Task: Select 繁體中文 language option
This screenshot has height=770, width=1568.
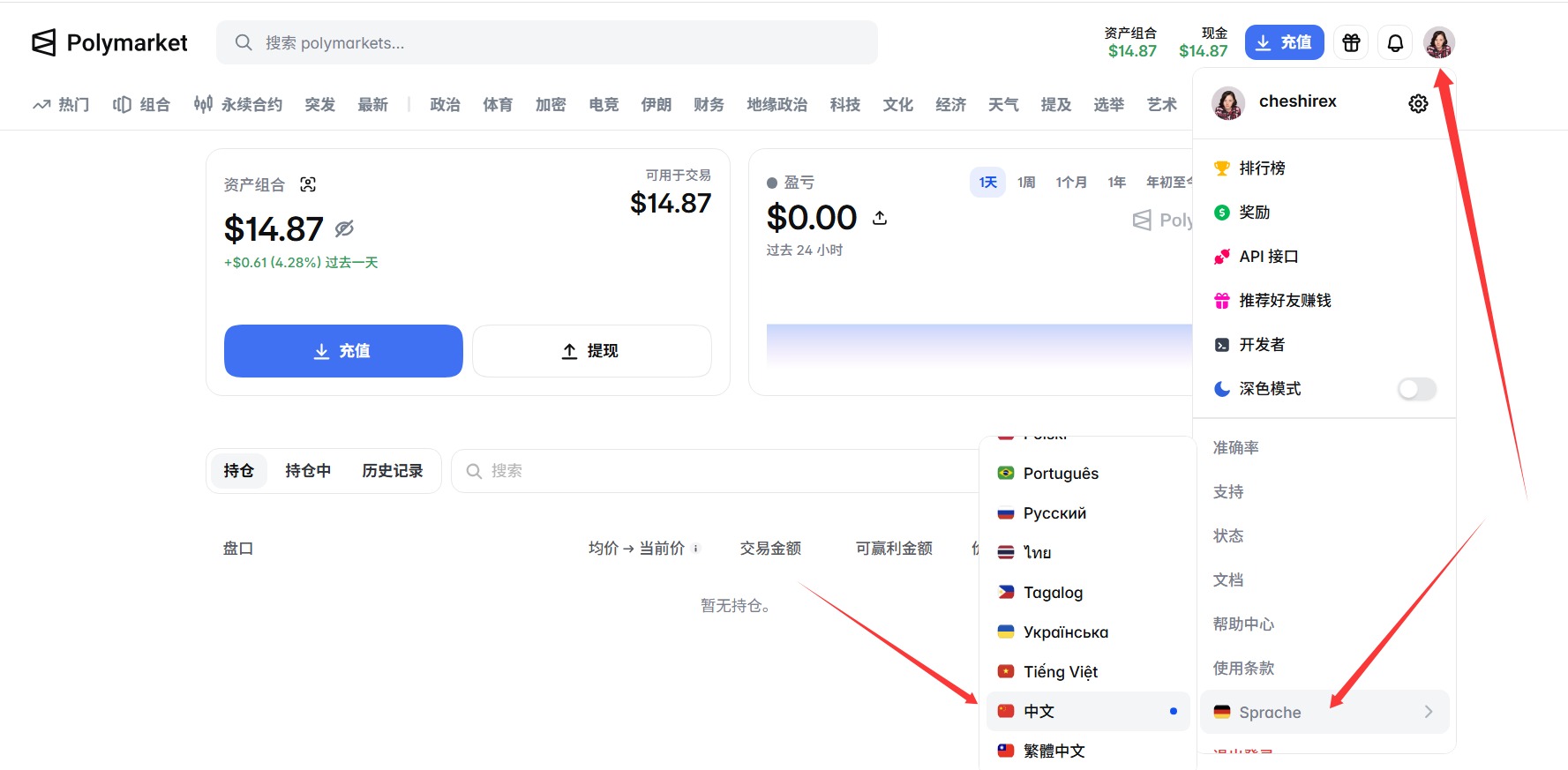Action: point(1088,751)
